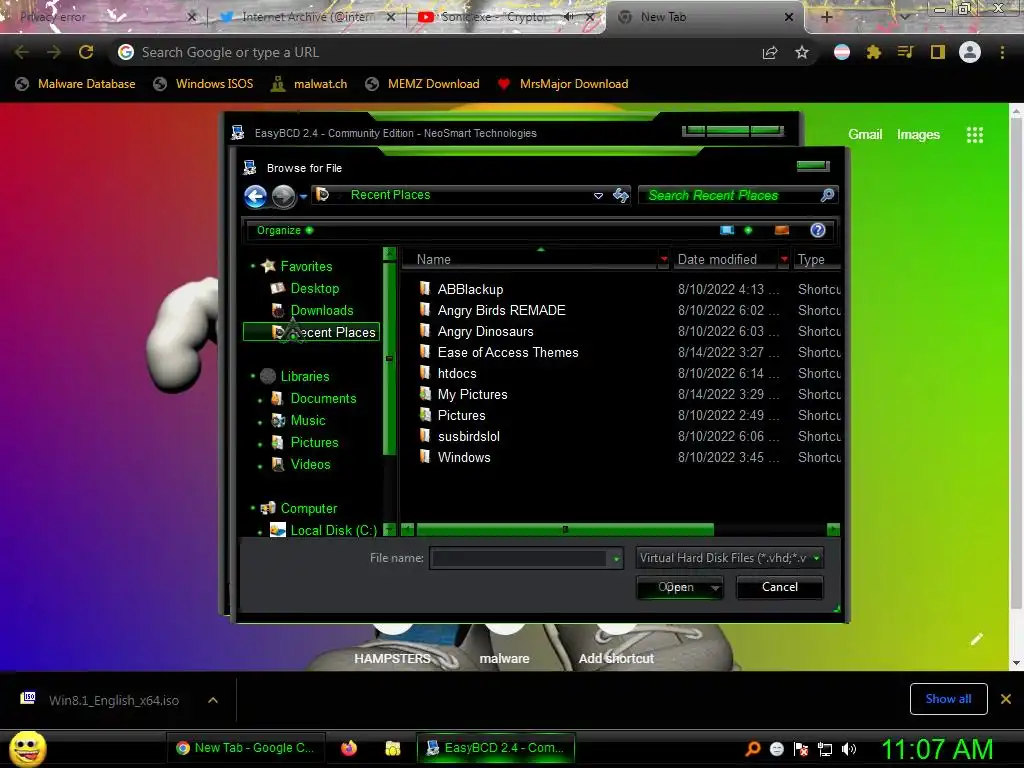Open Malware Database bookmark

(75, 84)
